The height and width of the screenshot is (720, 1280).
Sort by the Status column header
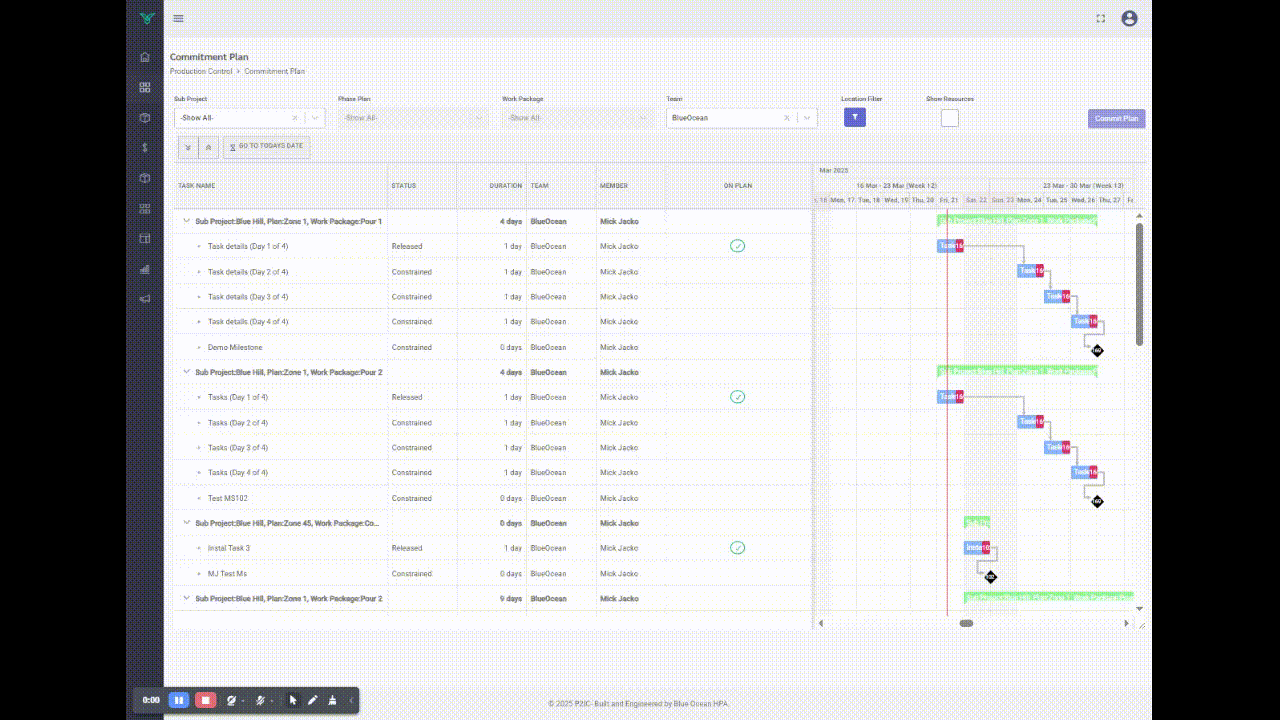[404, 186]
